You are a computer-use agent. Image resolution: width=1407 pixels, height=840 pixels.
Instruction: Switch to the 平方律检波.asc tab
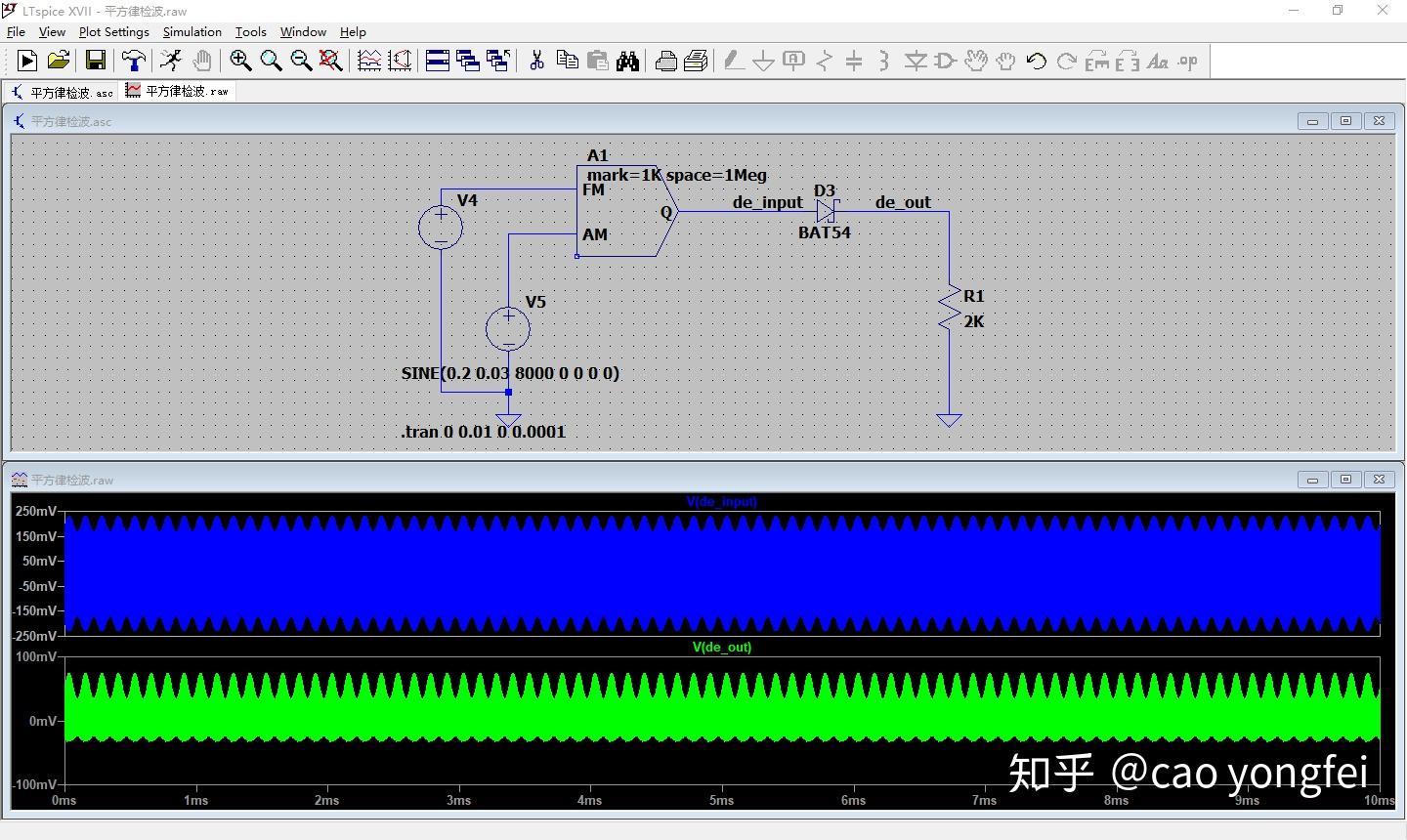point(62,92)
